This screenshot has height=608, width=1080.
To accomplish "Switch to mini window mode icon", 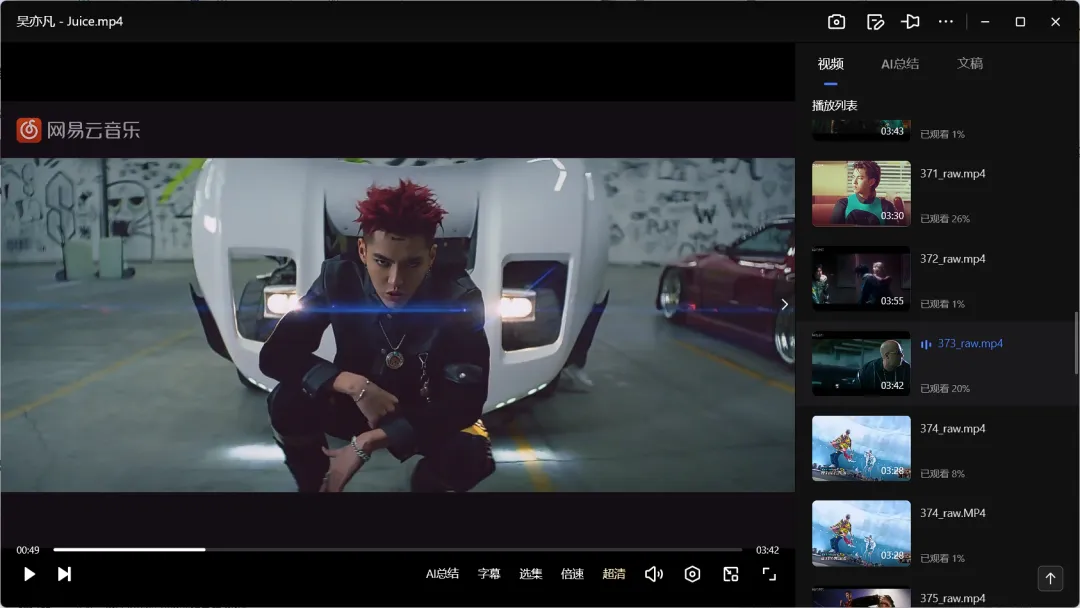I will (731, 574).
